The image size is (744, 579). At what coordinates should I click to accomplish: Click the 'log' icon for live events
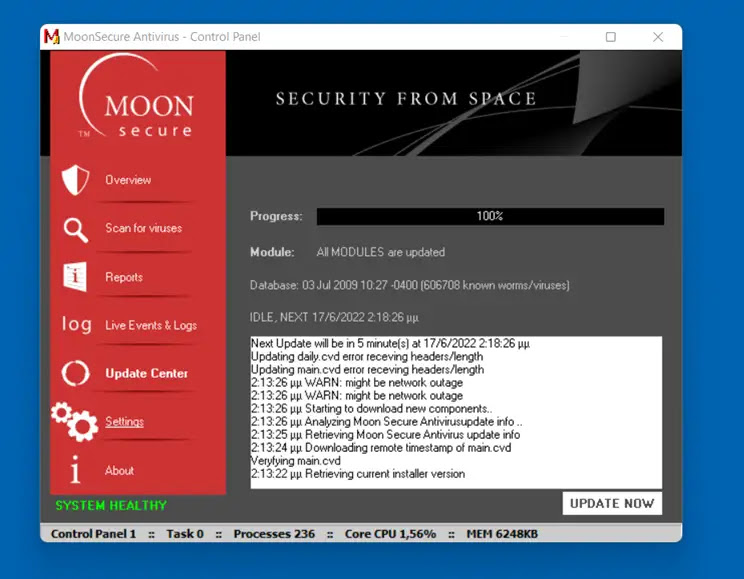click(76, 325)
